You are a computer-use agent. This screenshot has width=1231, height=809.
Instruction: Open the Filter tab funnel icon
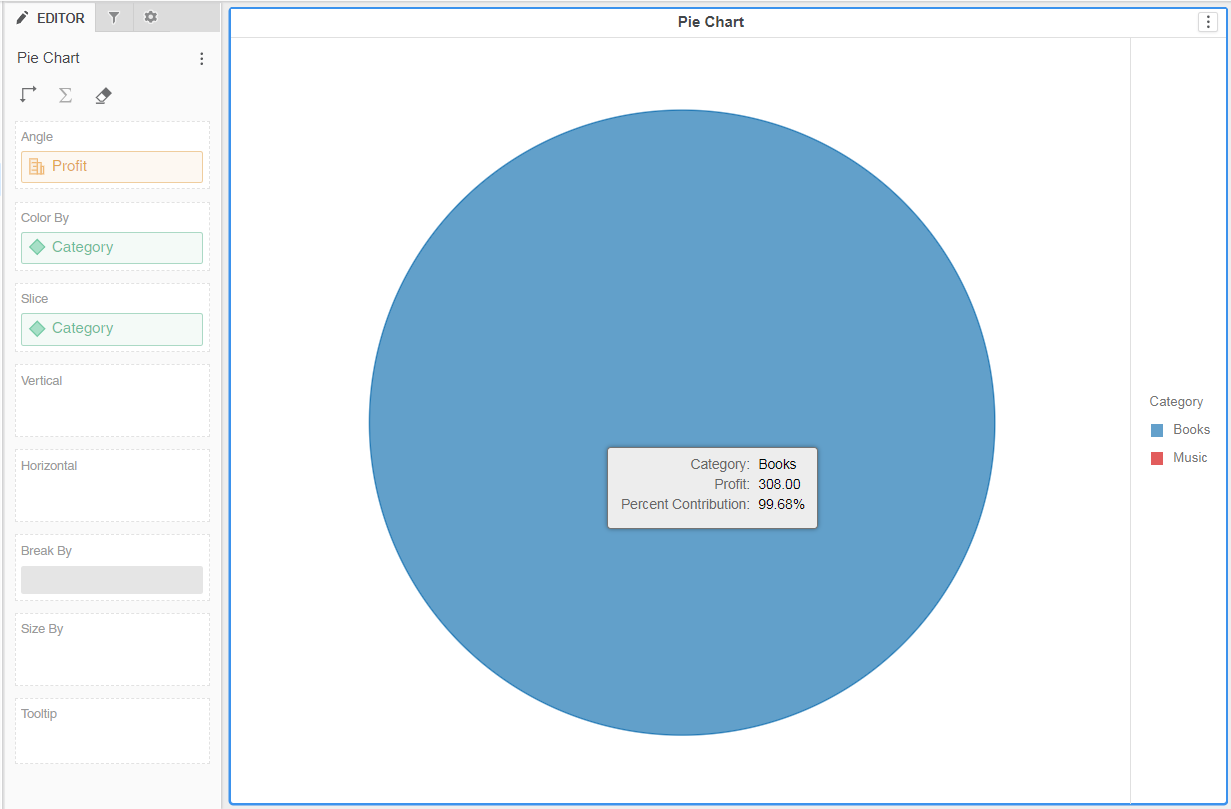click(114, 17)
